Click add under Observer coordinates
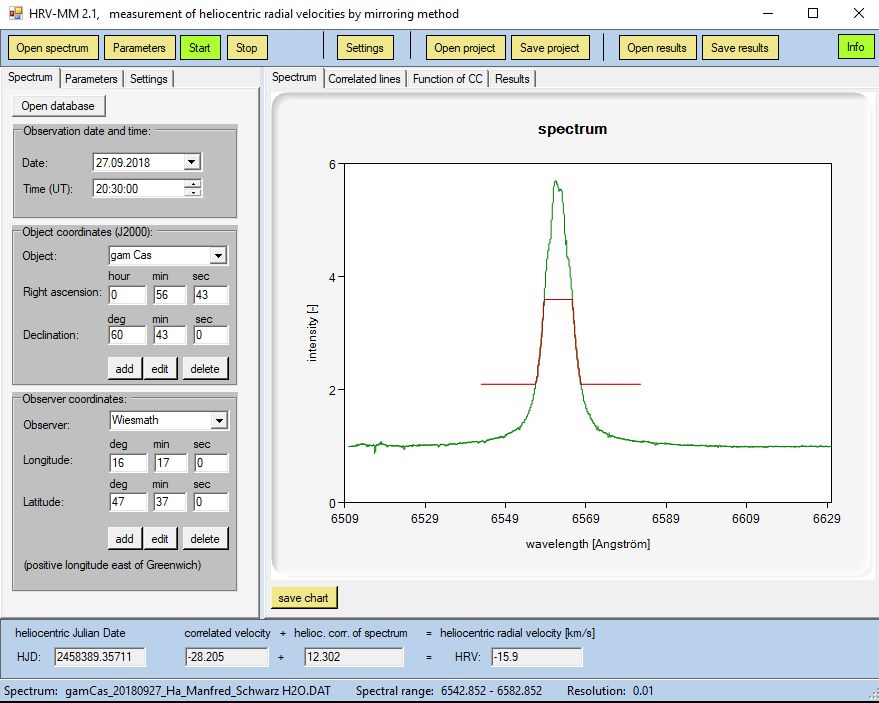Viewport: 879px width, 703px height. pyautogui.click(x=124, y=538)
